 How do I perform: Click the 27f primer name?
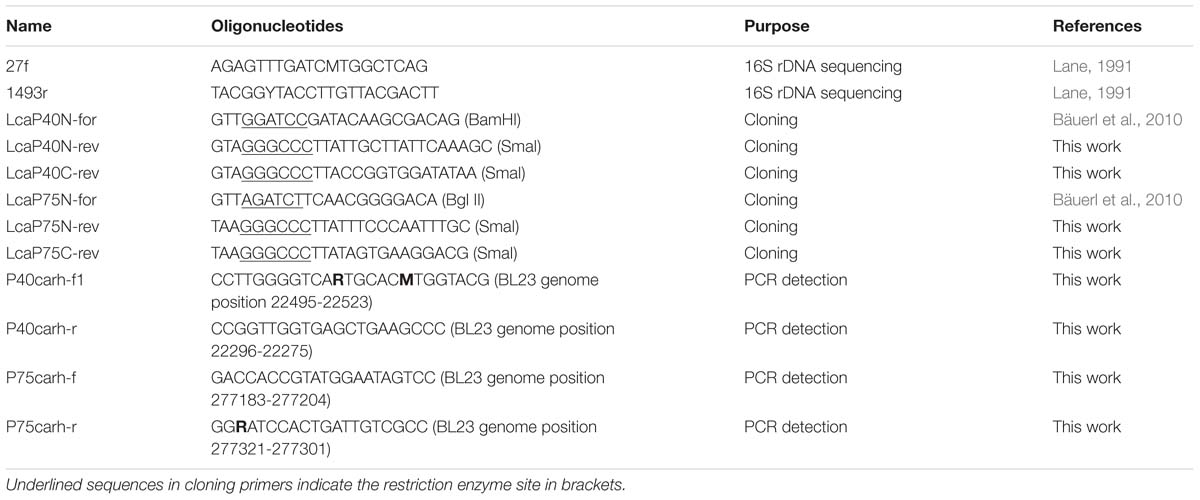click(x=18, y=67)
